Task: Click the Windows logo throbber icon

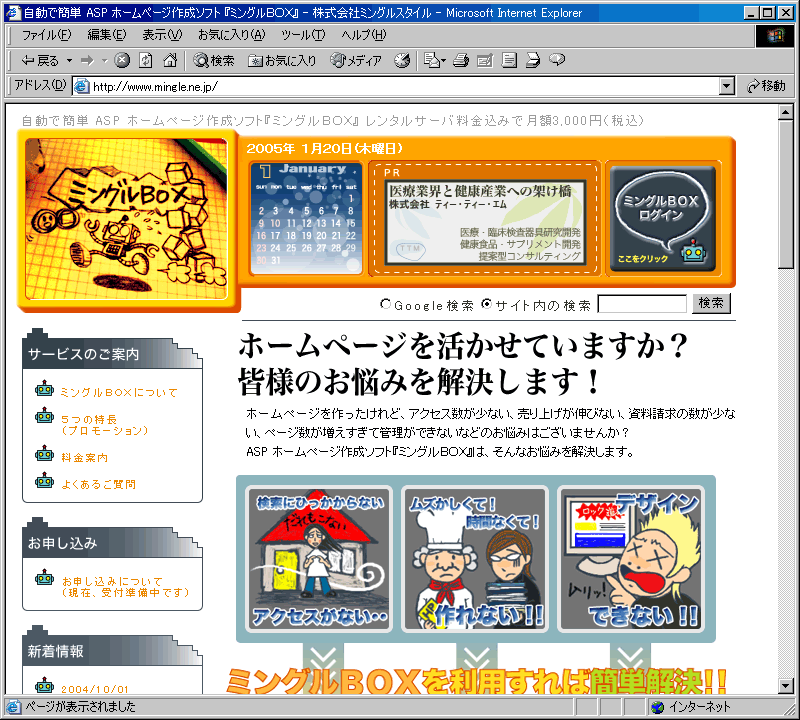Action: click(774, 36)
